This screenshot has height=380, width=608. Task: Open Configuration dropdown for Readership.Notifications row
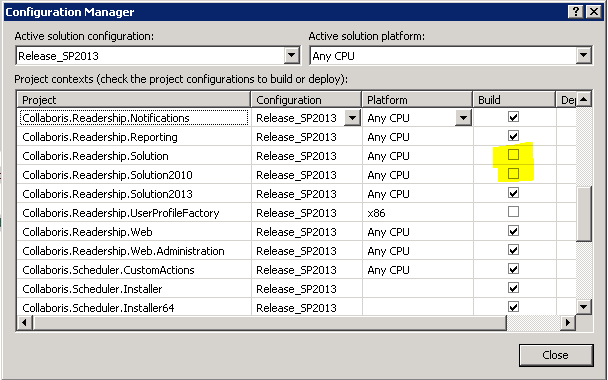[x=352, y=117]
